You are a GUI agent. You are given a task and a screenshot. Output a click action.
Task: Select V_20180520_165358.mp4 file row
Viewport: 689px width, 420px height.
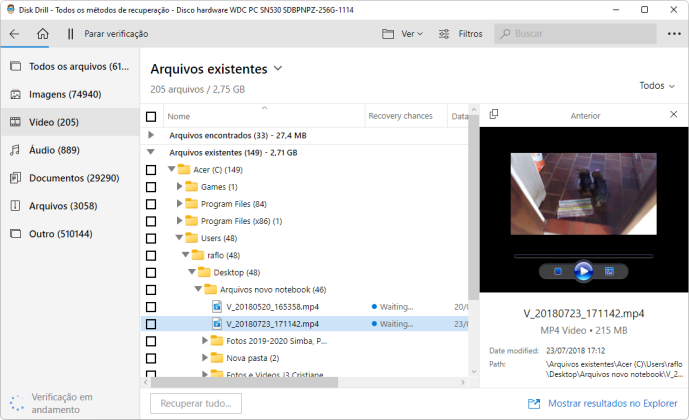(x=305, y=307)
